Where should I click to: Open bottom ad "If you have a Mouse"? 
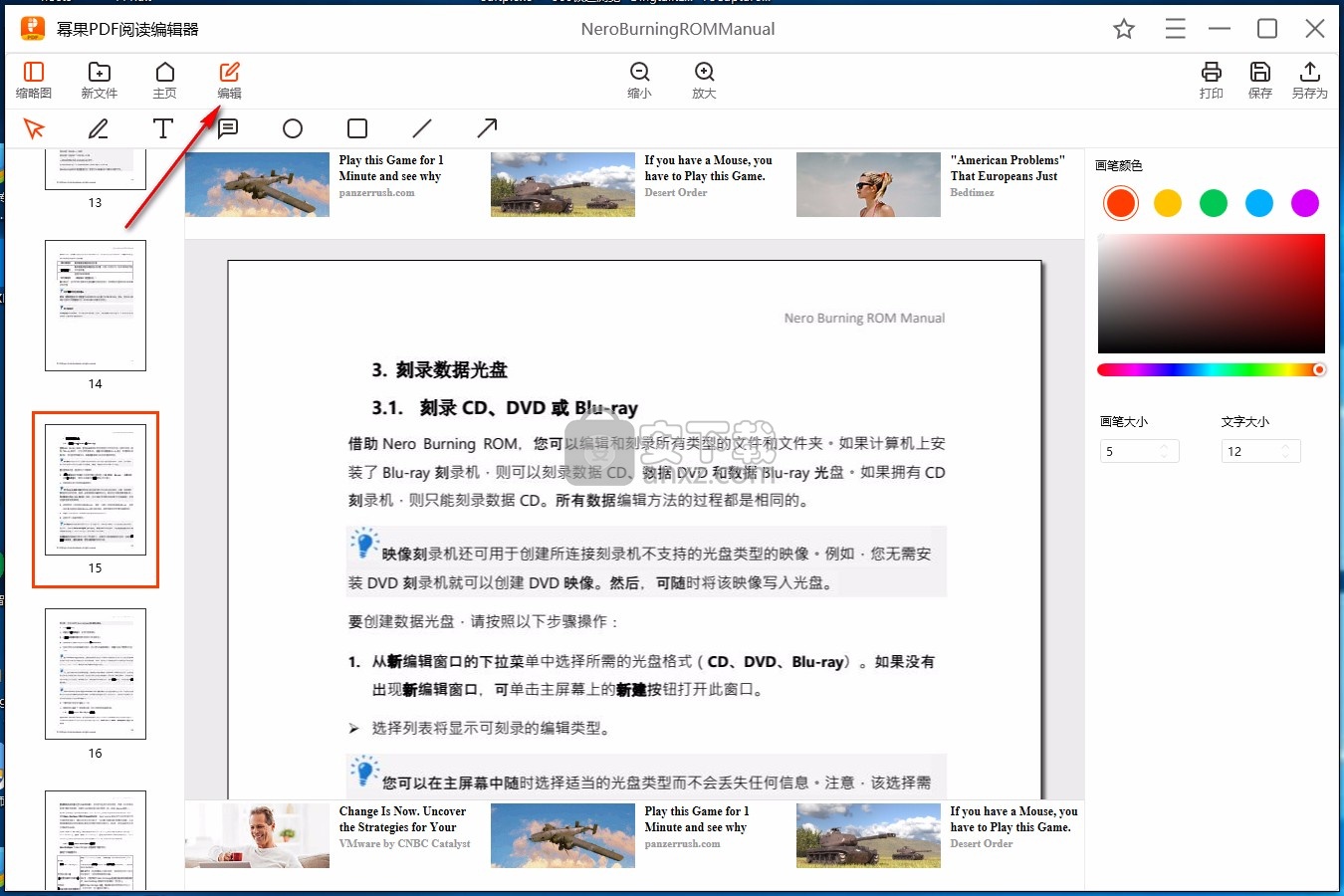(1013, 819)
